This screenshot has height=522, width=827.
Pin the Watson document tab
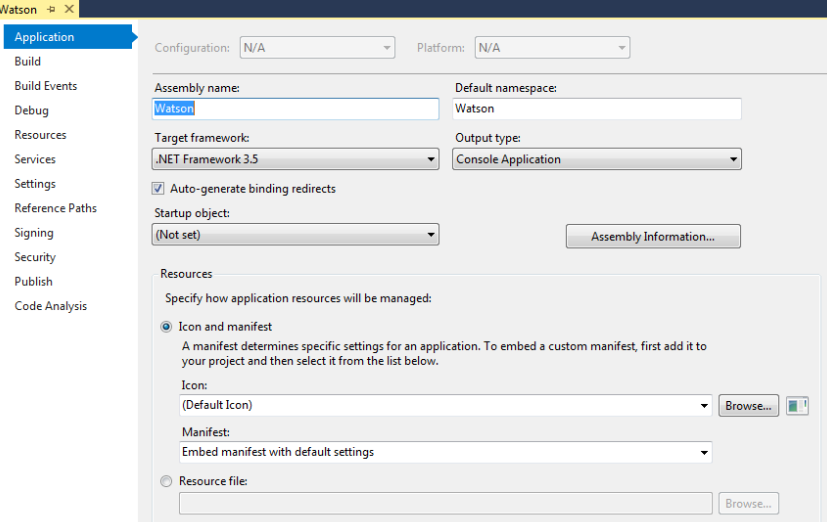(x=51, y=9)
